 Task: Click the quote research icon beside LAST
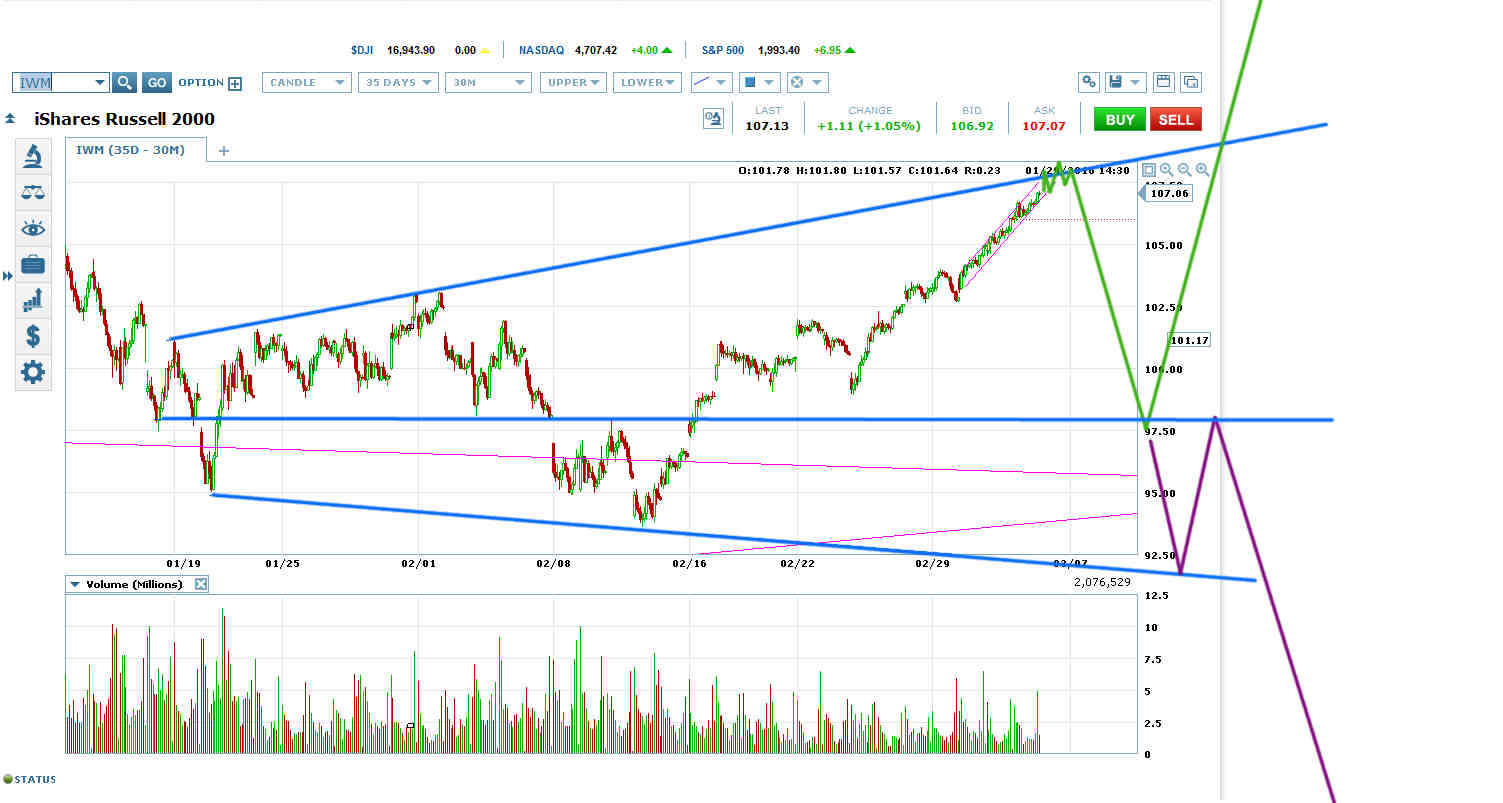click(x=713, y=119)
